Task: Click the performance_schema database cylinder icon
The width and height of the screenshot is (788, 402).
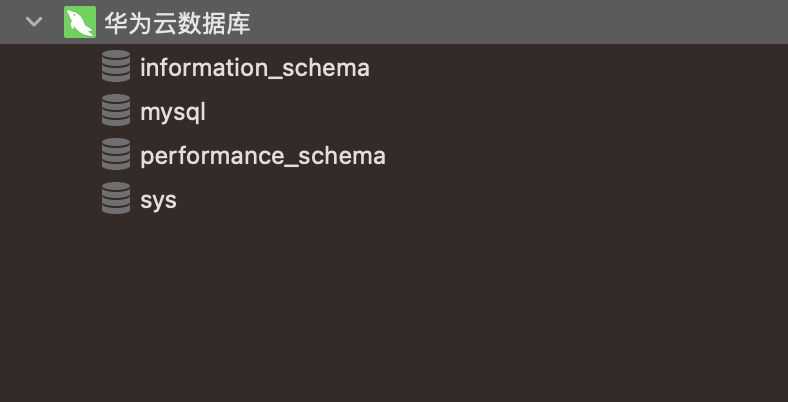Action: pos(116,156)
